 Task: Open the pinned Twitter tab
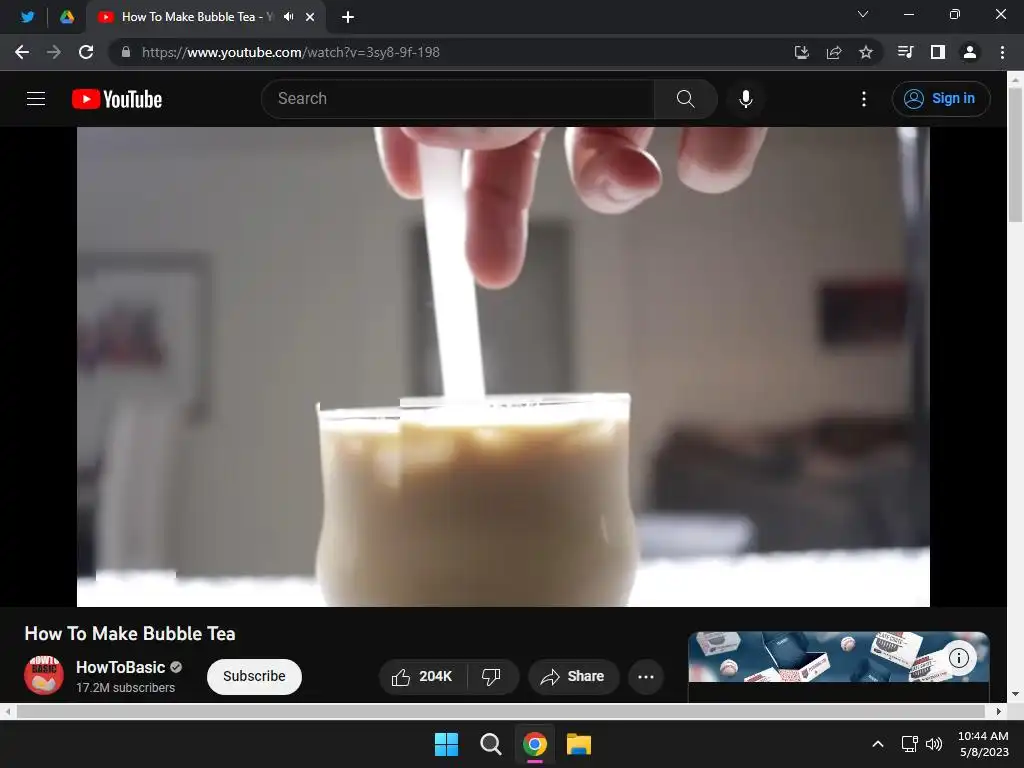point(27,17)
